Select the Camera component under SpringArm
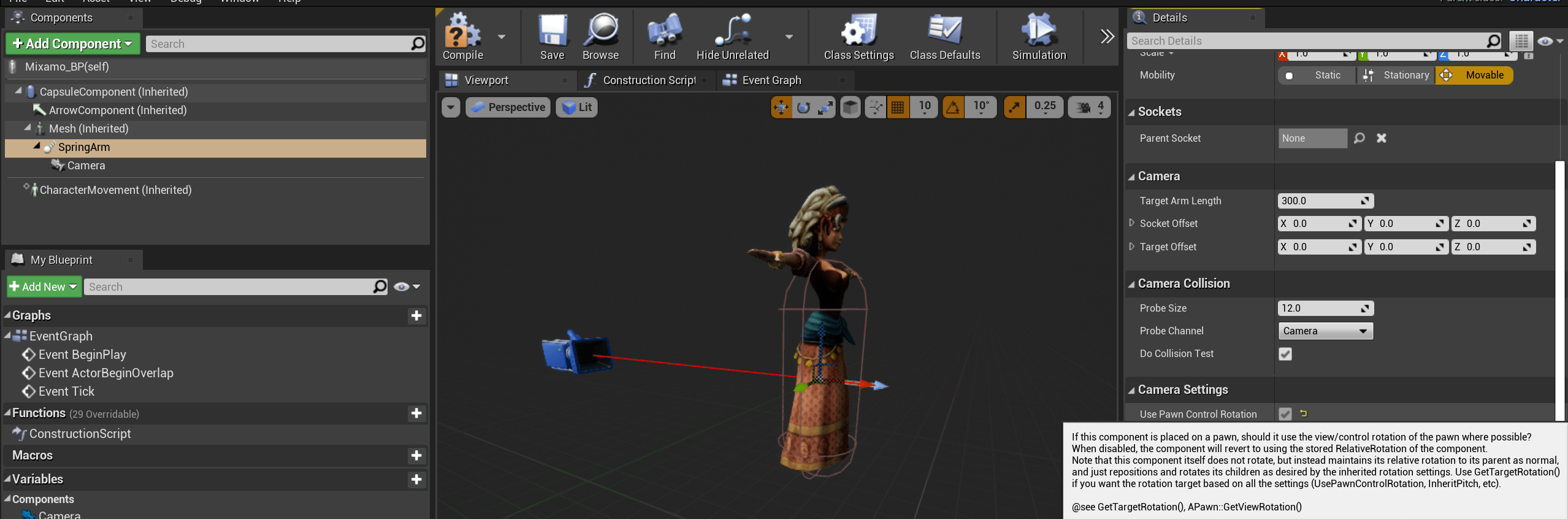The image size is (1568, 519). [x=215, y=166]
